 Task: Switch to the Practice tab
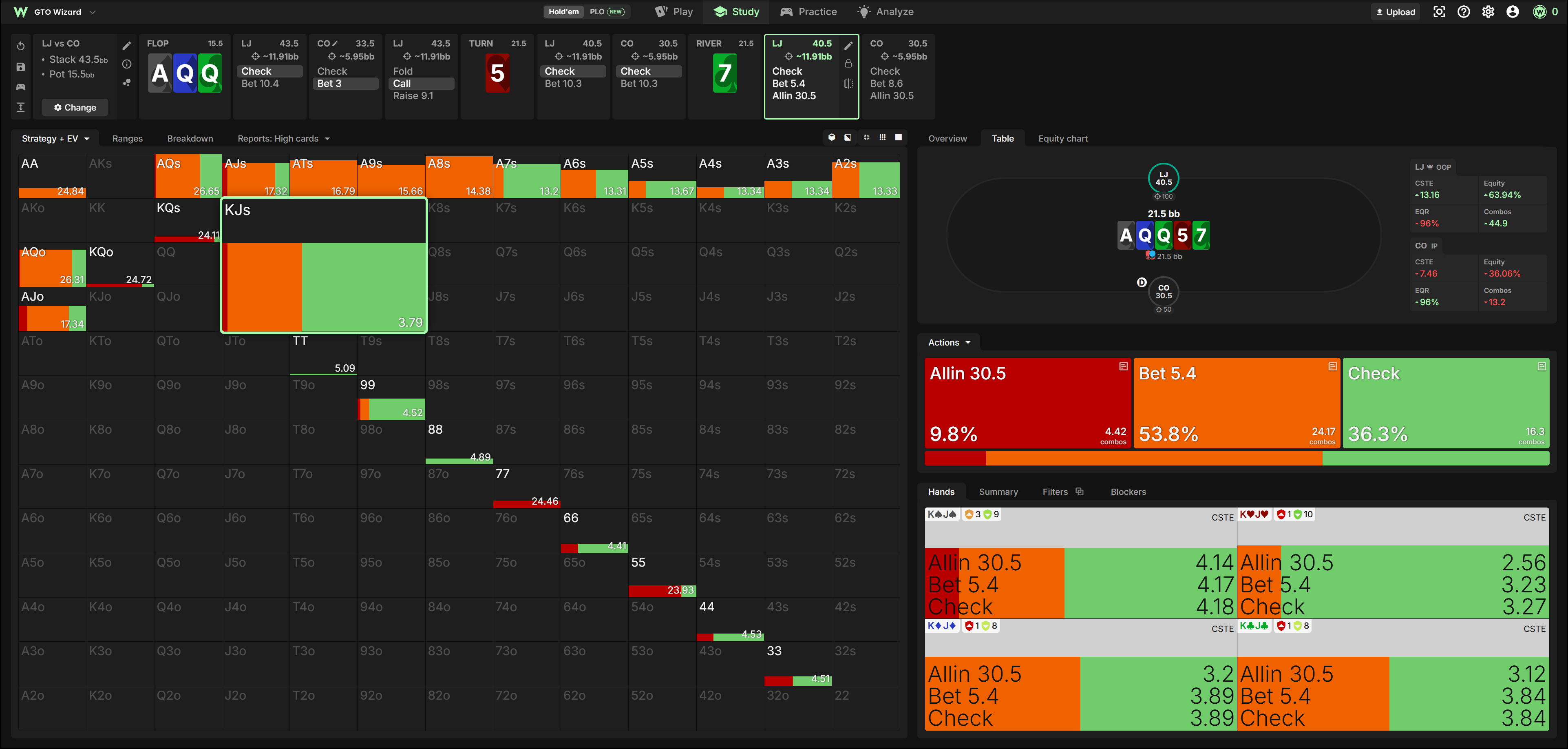tap(808, 11)
